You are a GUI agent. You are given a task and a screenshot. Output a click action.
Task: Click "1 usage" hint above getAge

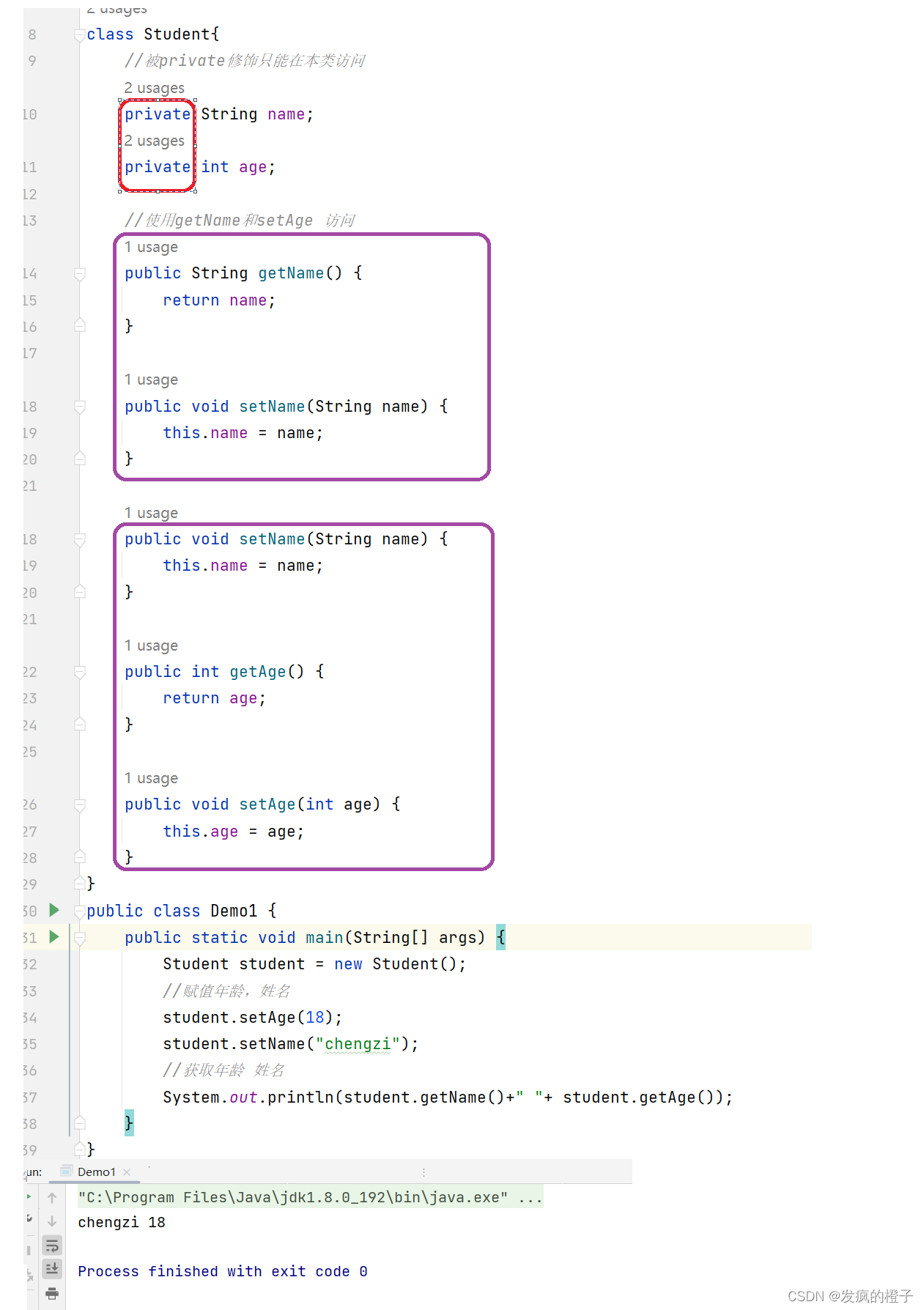[x=151, y=645]
